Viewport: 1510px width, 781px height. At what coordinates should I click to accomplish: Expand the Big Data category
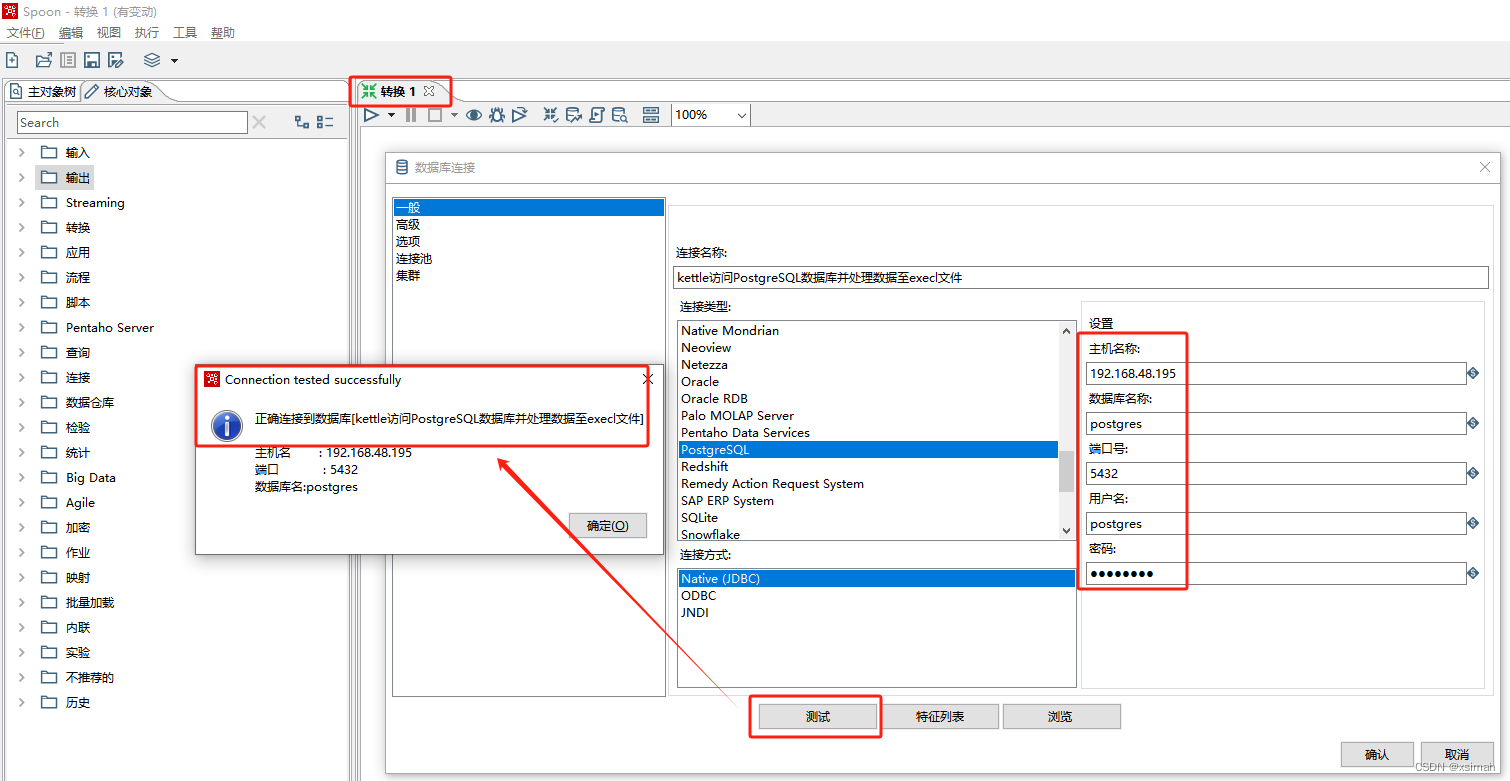pos(22,477)
